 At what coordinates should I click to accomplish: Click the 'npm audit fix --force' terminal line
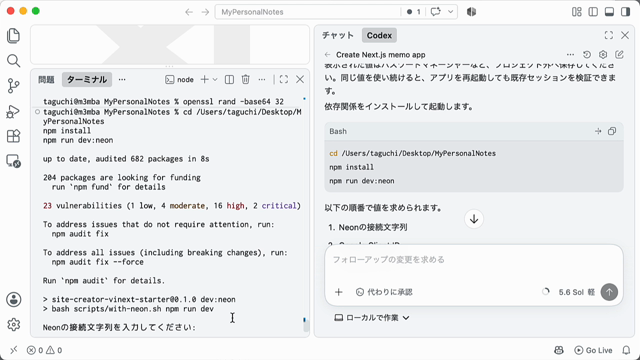click(98, 262)
